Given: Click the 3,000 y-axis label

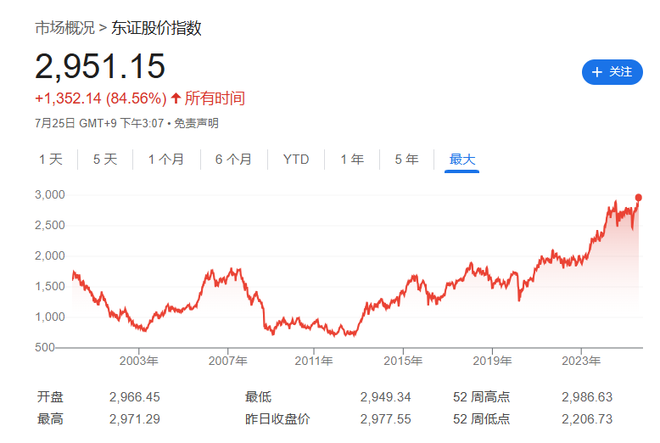Looking at the screenshot, I should pos(50,195).
